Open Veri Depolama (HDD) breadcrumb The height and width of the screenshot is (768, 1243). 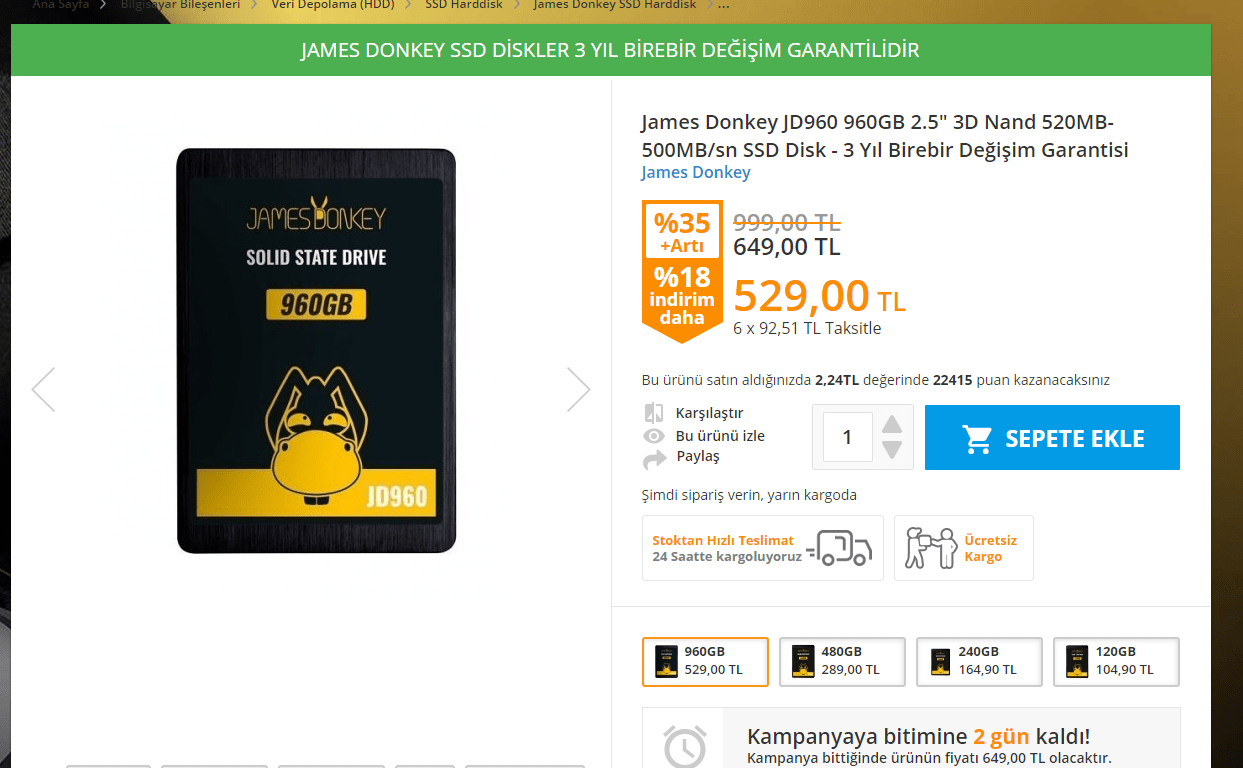coord(332,5)
